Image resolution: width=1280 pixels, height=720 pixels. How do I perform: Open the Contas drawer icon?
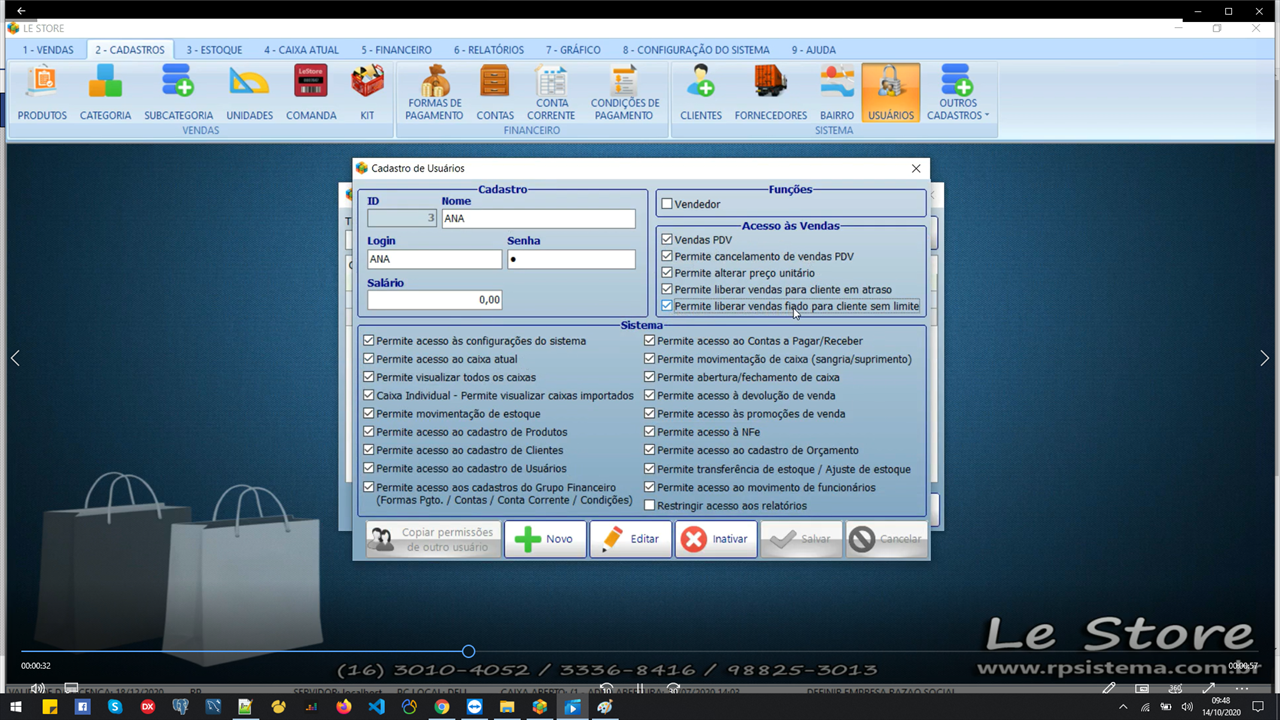click(495, 93)
